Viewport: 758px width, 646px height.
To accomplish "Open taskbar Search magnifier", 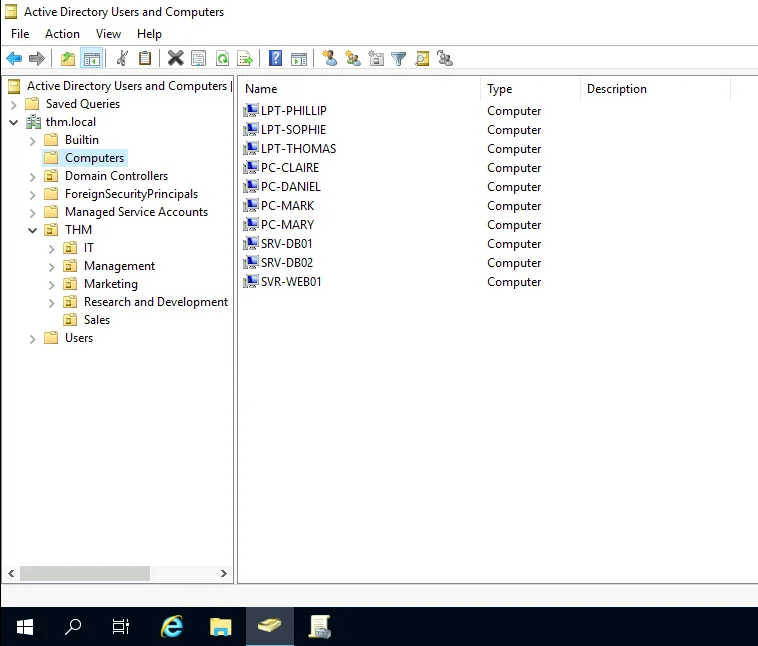I will 73,627.
